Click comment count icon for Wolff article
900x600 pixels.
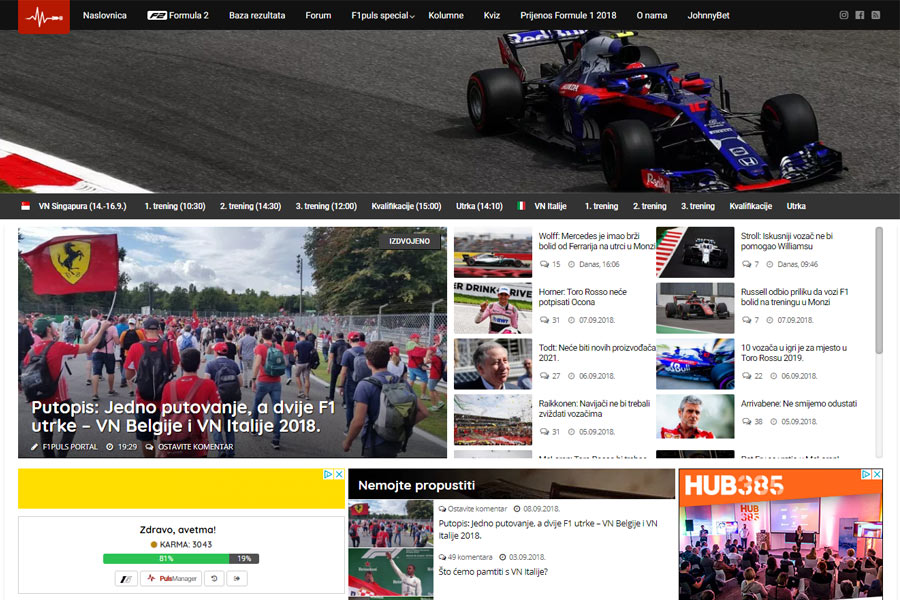coord(544,265)
